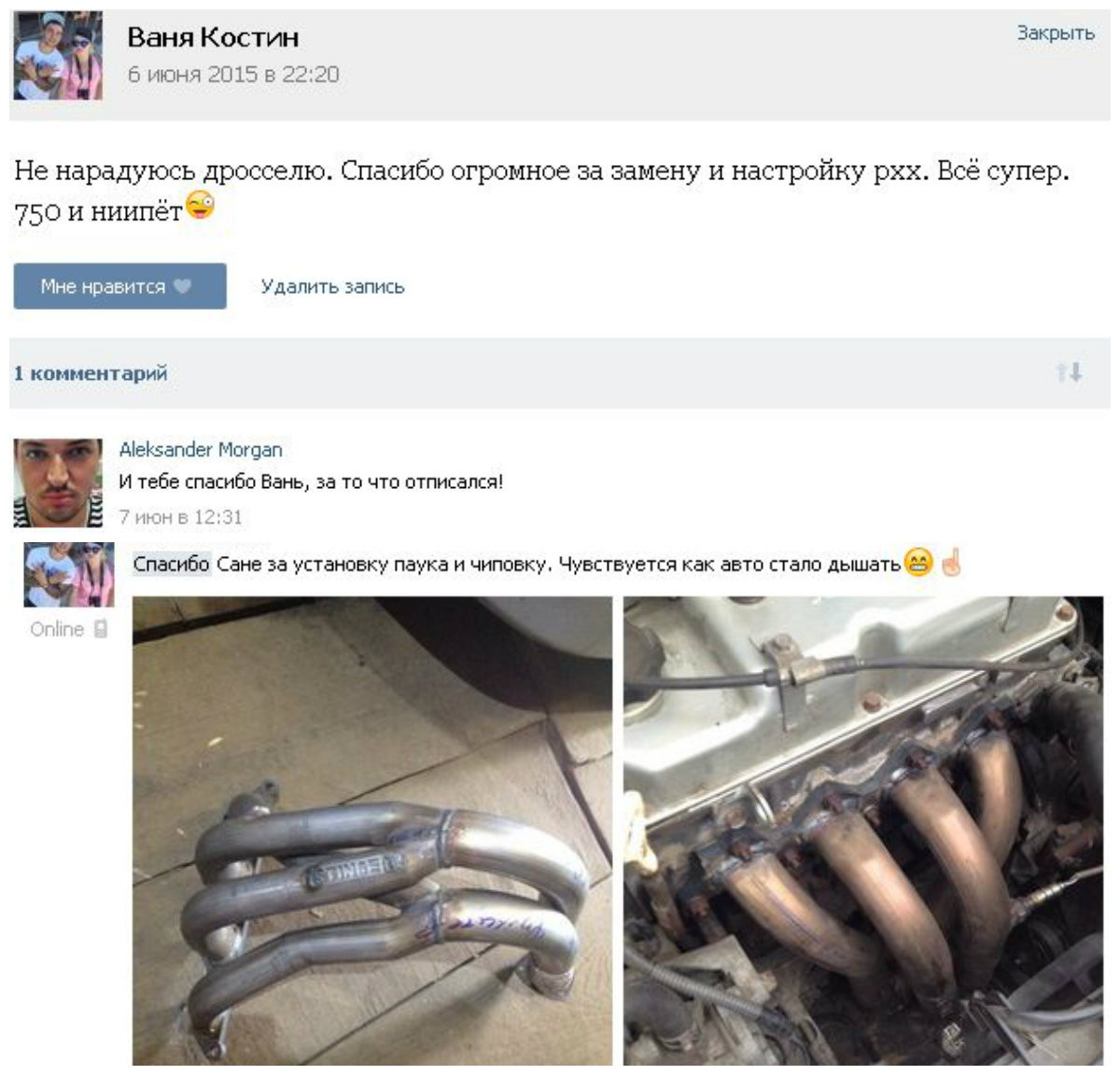
Task: Open the Ваня Костин author name
Action: coord(213,37)
